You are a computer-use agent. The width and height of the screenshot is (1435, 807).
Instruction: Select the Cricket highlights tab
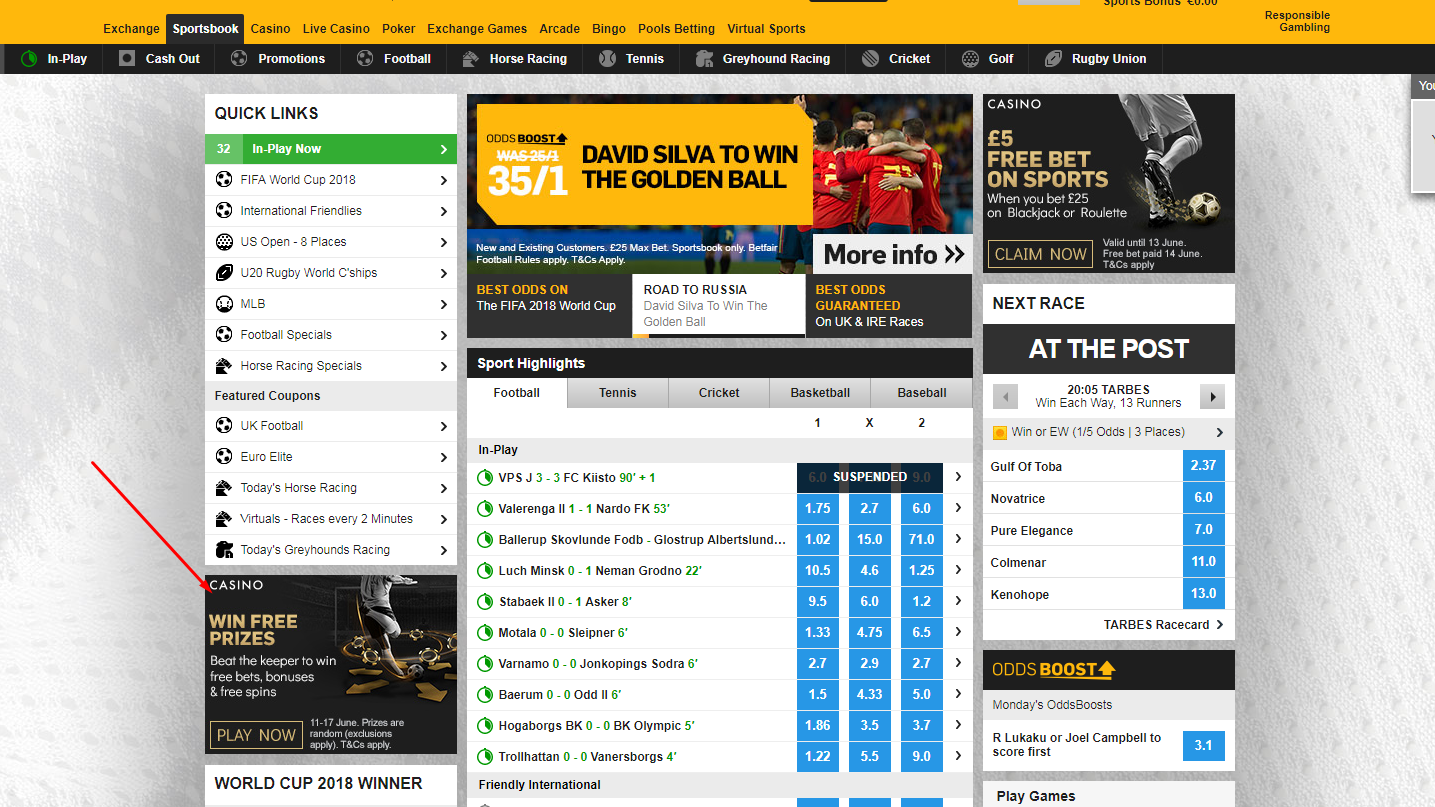(719, 393)
